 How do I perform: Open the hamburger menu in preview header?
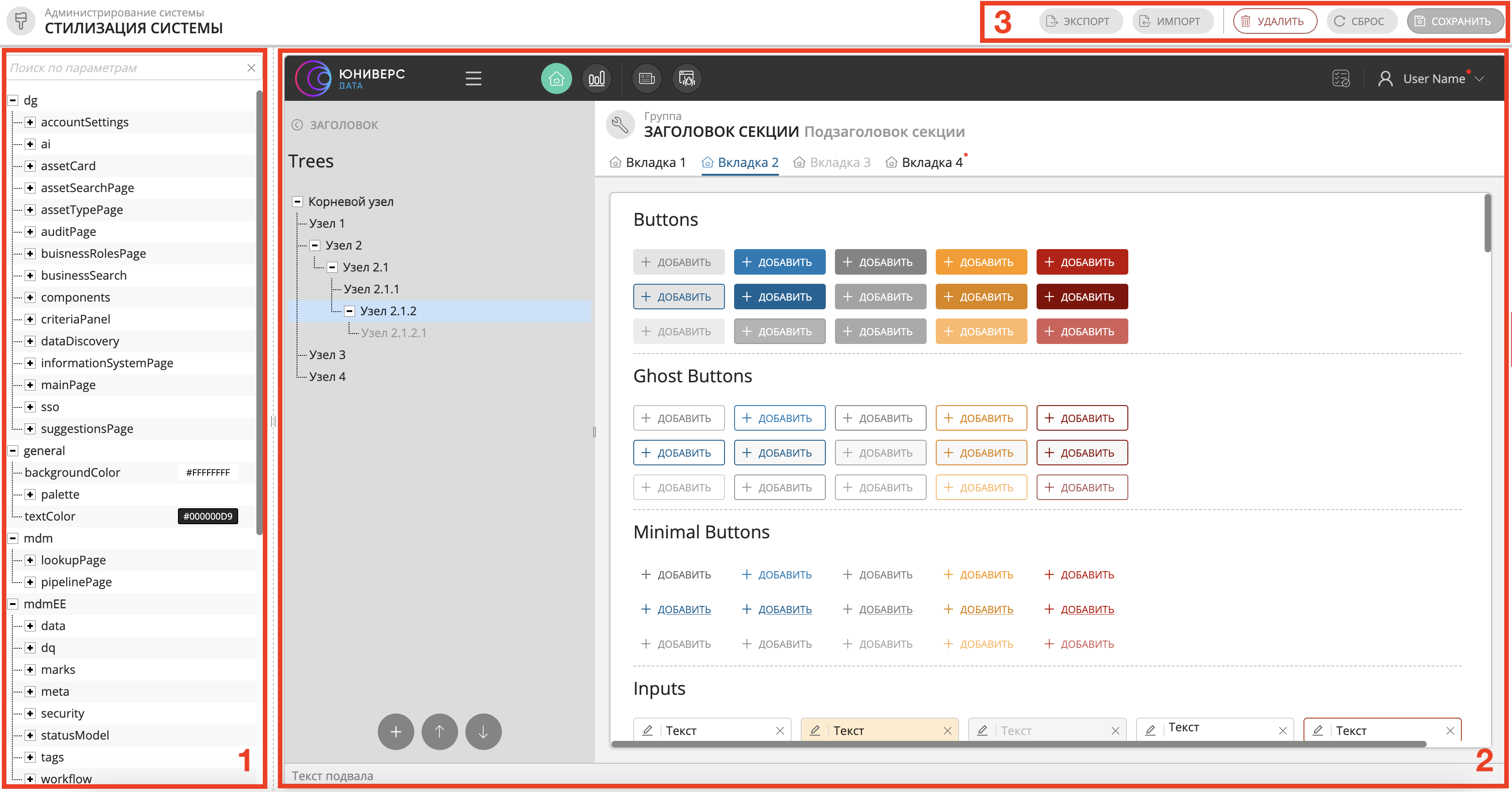(473, 78)
